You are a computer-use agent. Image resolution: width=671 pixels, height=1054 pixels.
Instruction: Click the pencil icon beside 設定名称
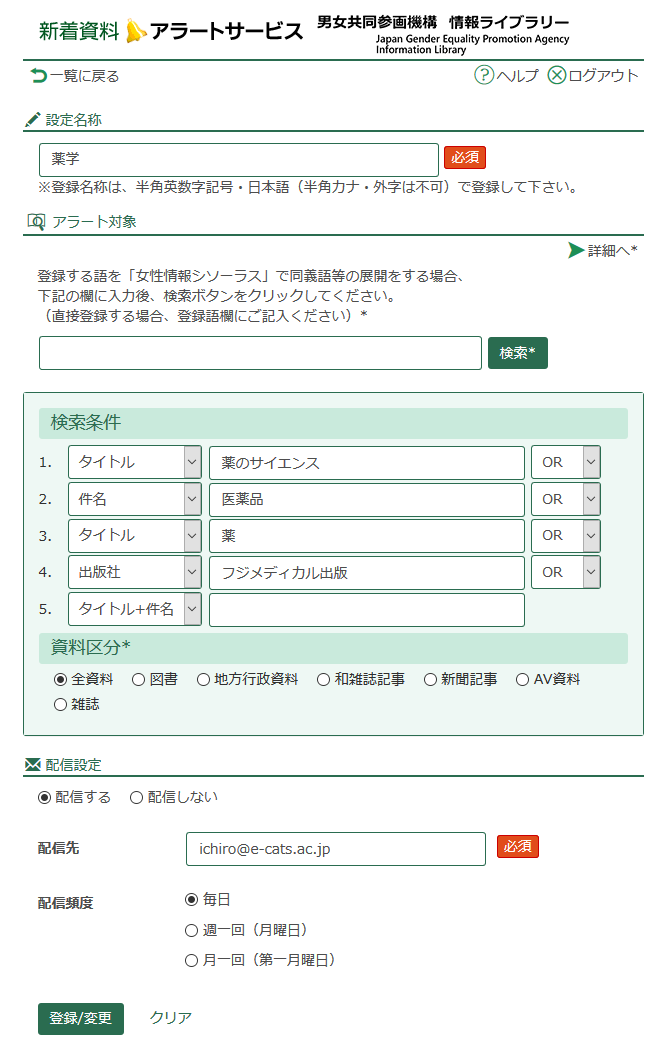click(33, 120)
